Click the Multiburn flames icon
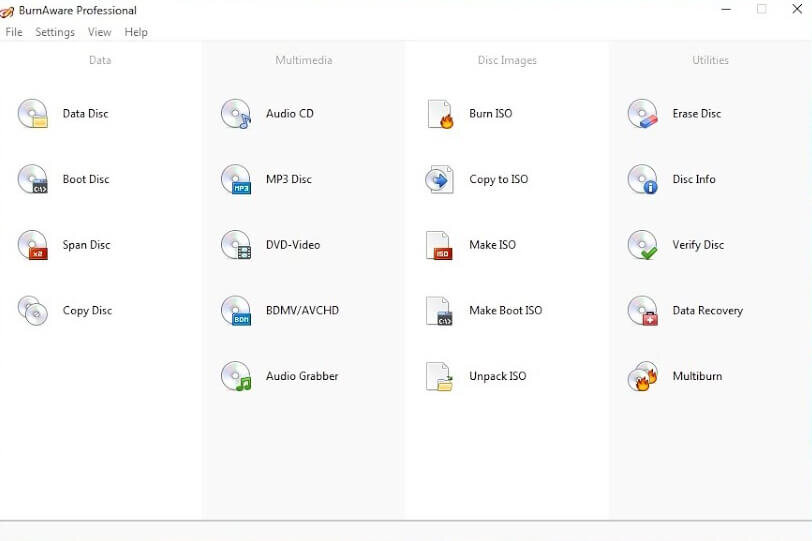Screen dimensions: 812x541 (x=643, y=376)
